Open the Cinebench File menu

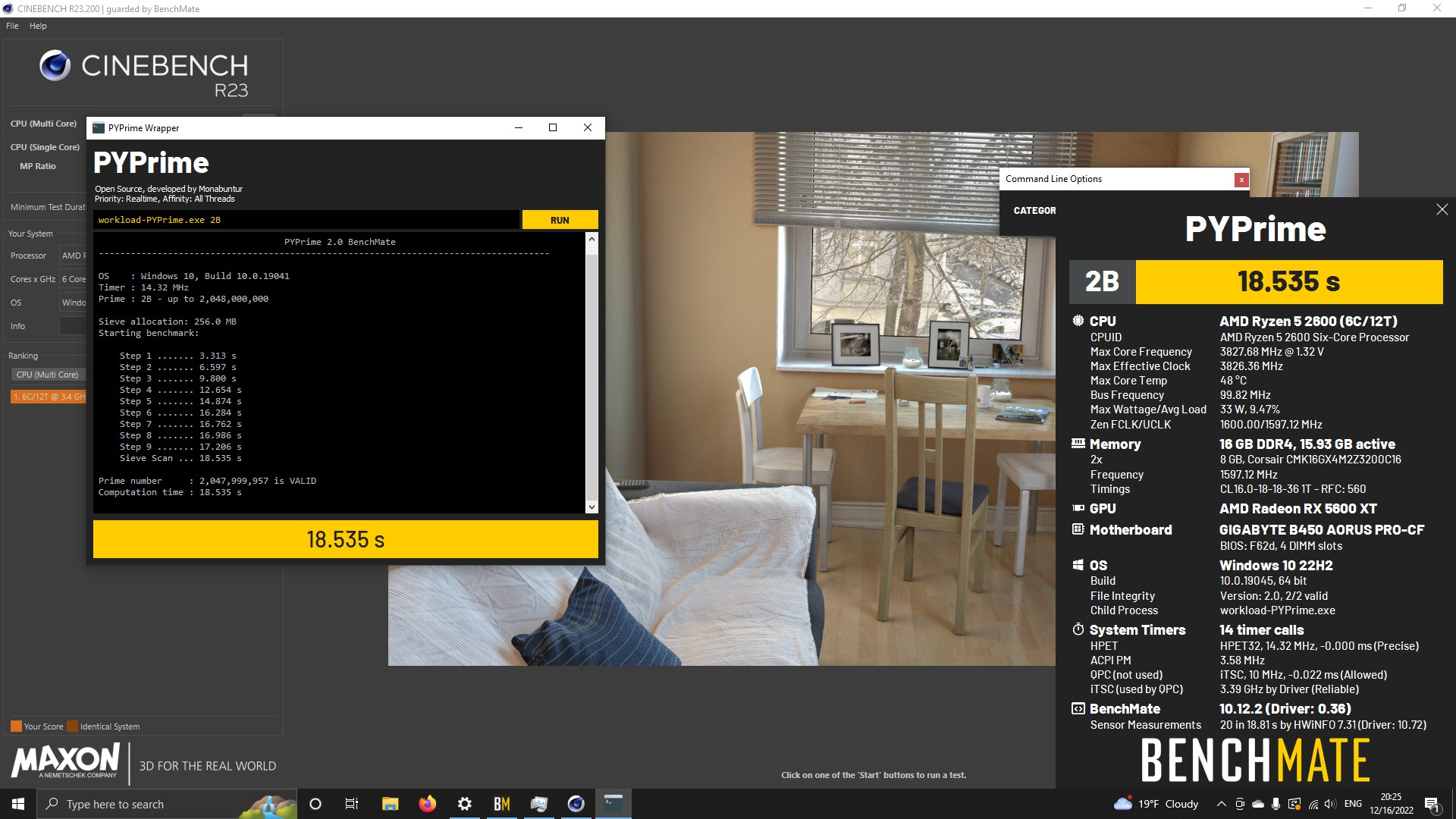(x=12, y=26)
